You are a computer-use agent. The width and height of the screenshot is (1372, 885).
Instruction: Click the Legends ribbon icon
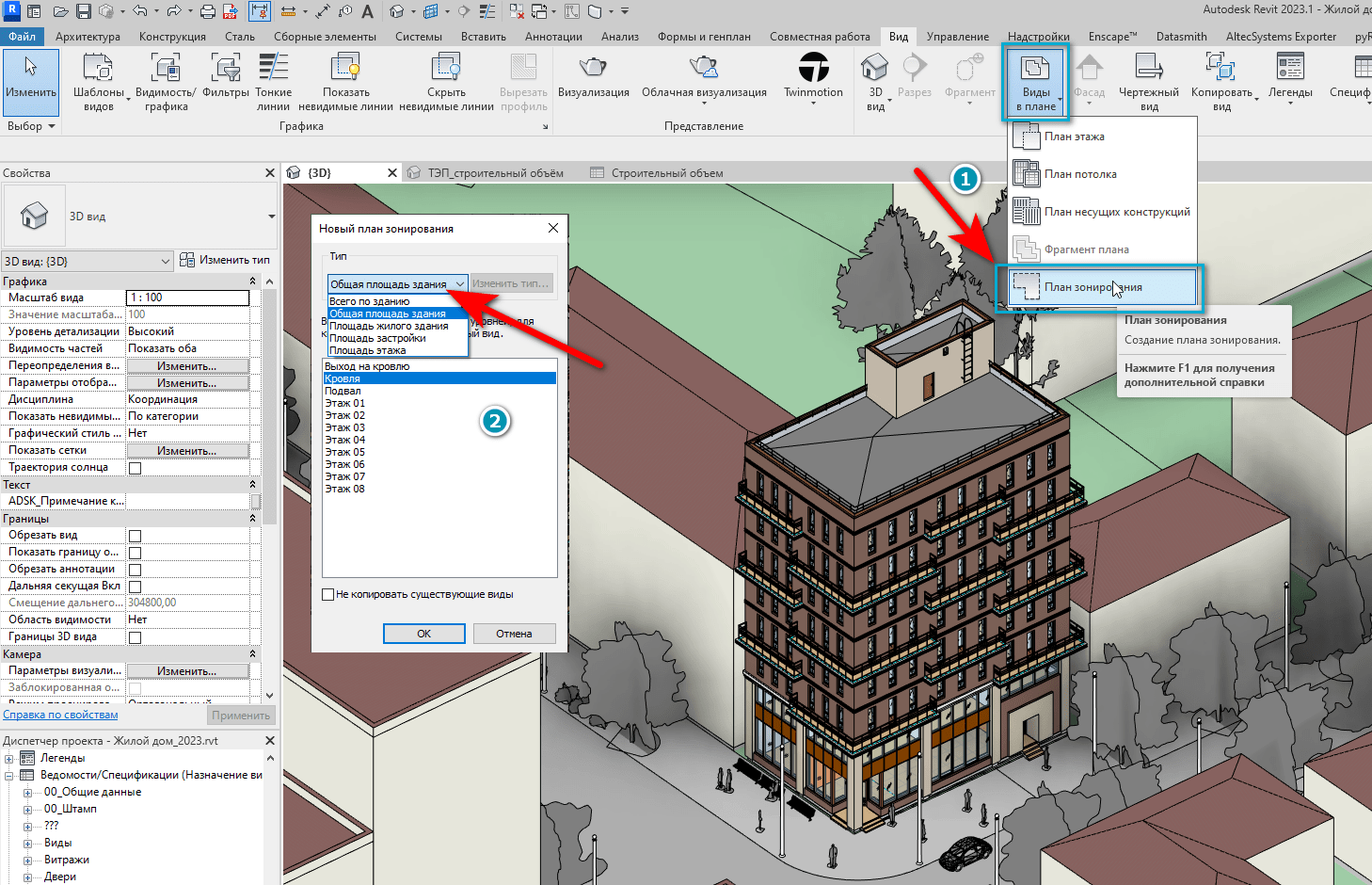coord(1289,69)
